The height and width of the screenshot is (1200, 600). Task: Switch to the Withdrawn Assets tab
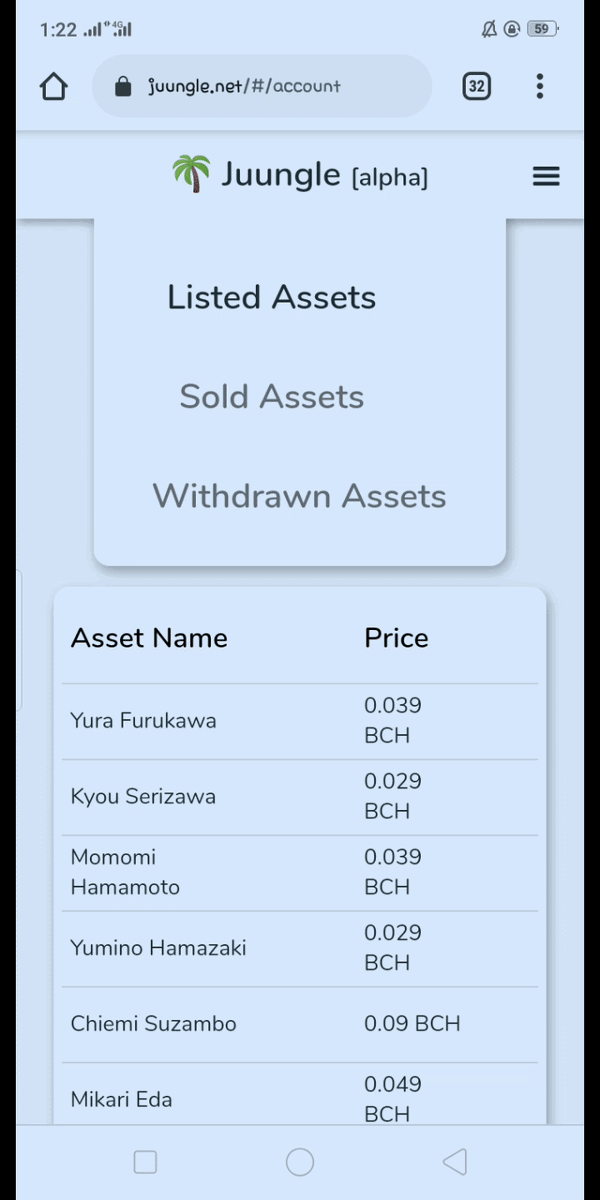[299, 496]
